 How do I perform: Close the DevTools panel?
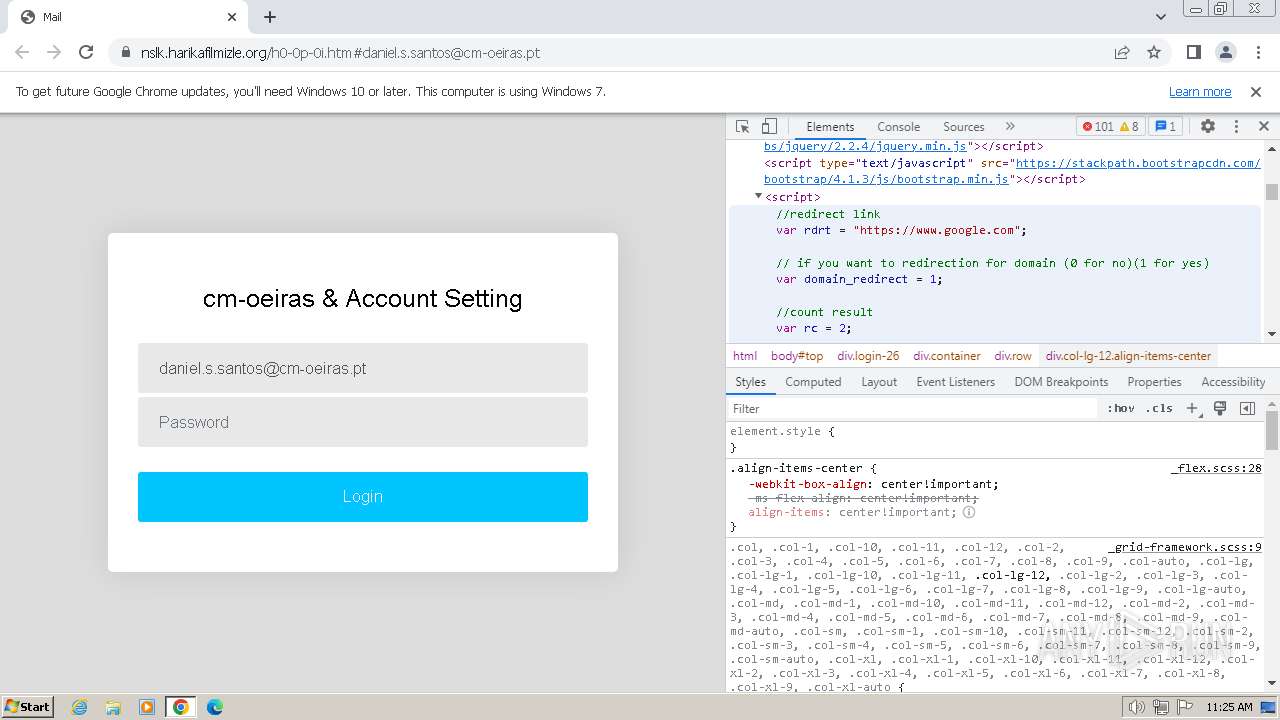point(1263,126)
